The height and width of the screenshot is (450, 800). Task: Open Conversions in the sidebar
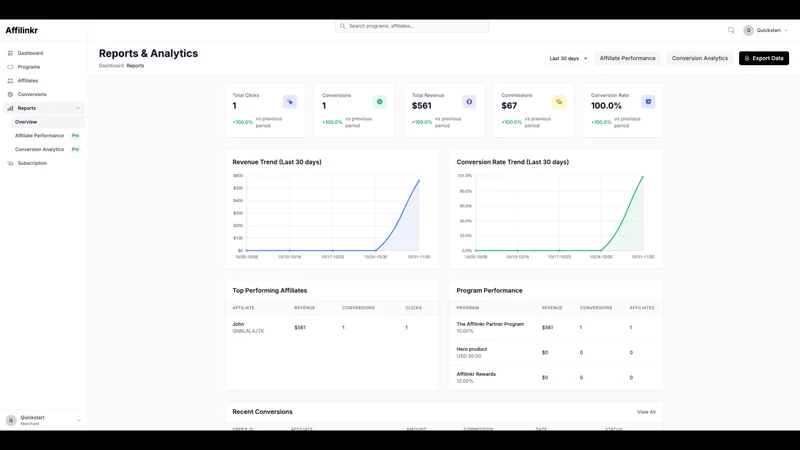click(x=44, y=94)
